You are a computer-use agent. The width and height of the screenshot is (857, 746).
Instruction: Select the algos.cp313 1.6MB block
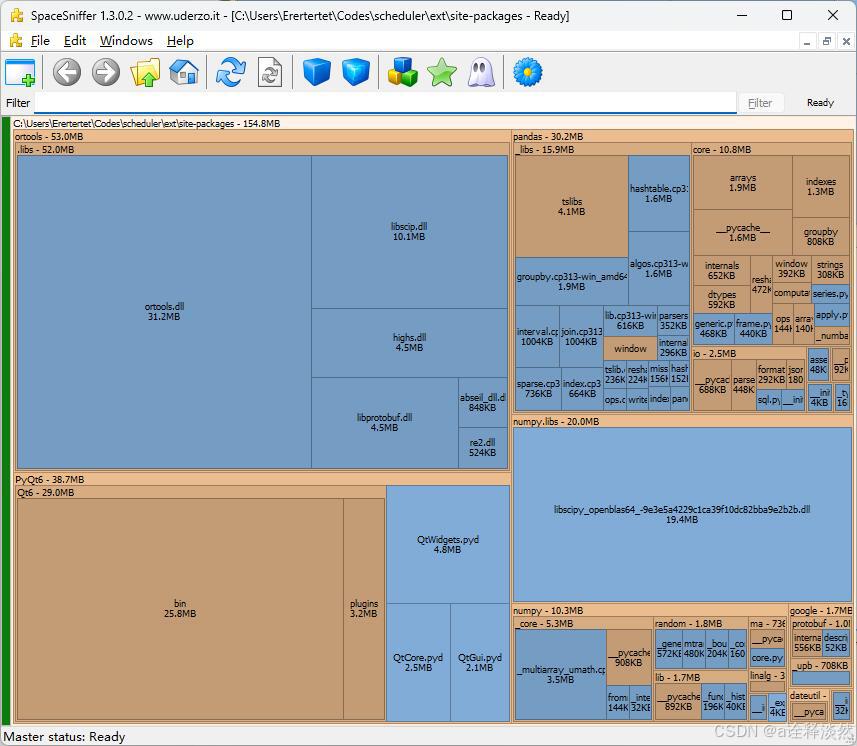[x=659, y=268]
